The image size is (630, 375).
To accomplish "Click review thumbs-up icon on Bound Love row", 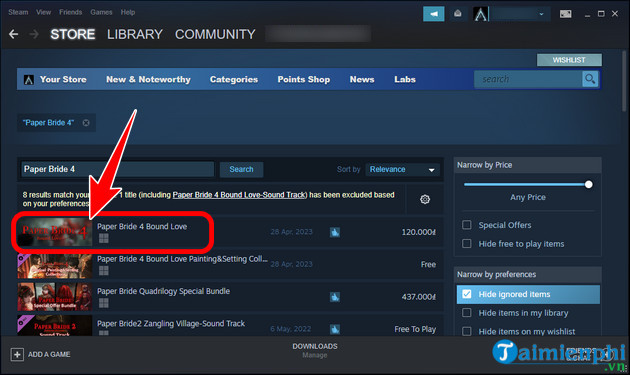I will (335, 232).
